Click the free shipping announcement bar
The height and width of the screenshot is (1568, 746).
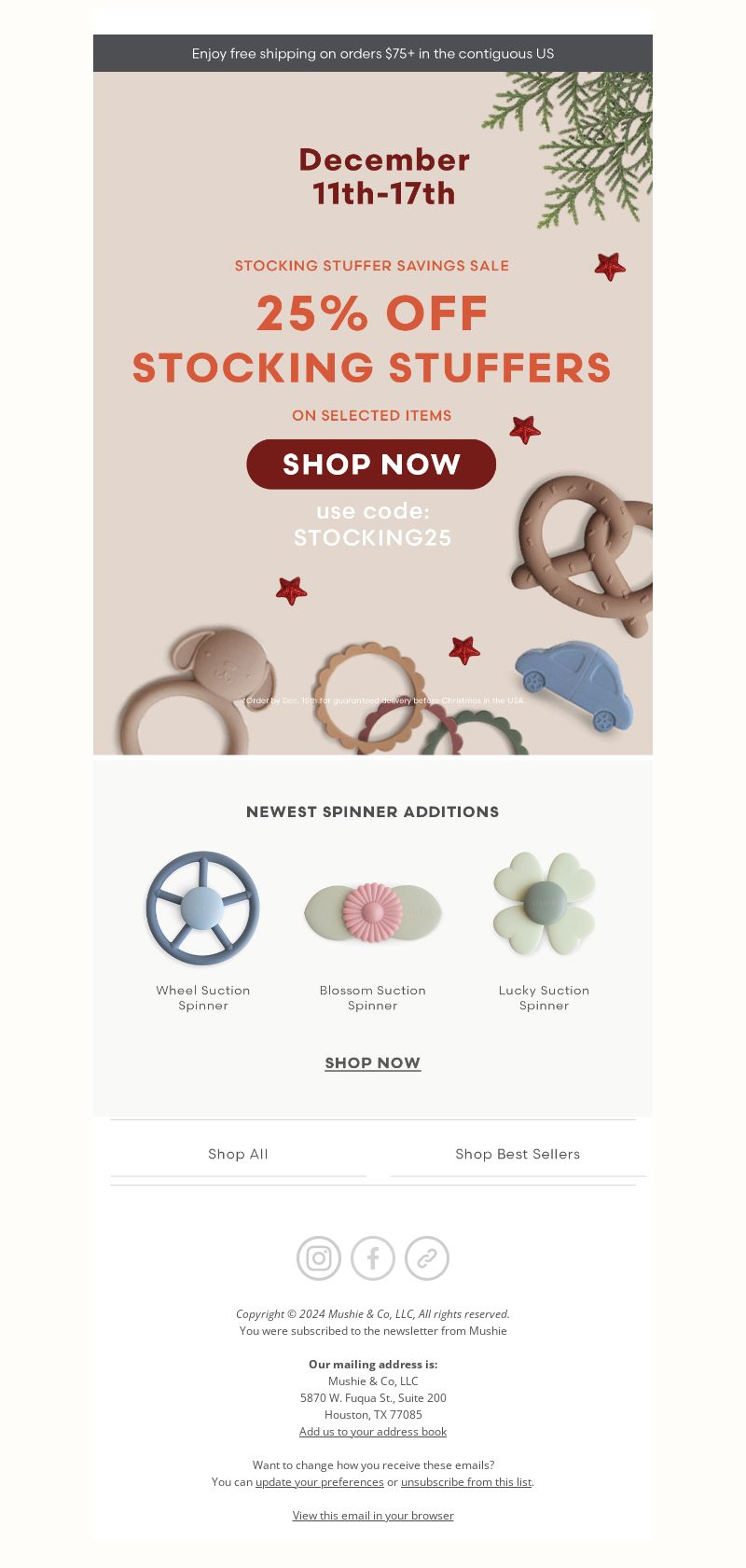pyautogui.click(x=373, y=53)
